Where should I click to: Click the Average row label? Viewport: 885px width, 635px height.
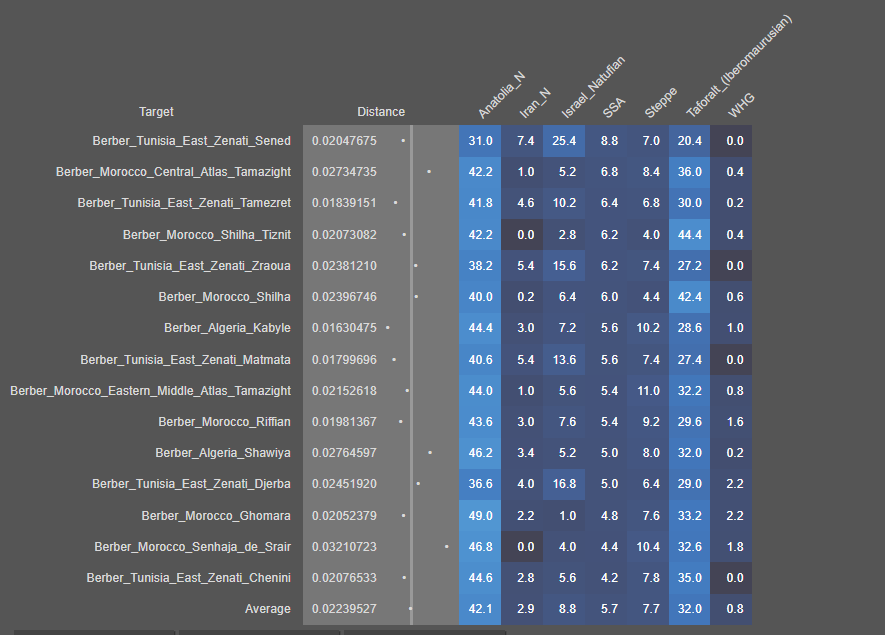(268, 609)
